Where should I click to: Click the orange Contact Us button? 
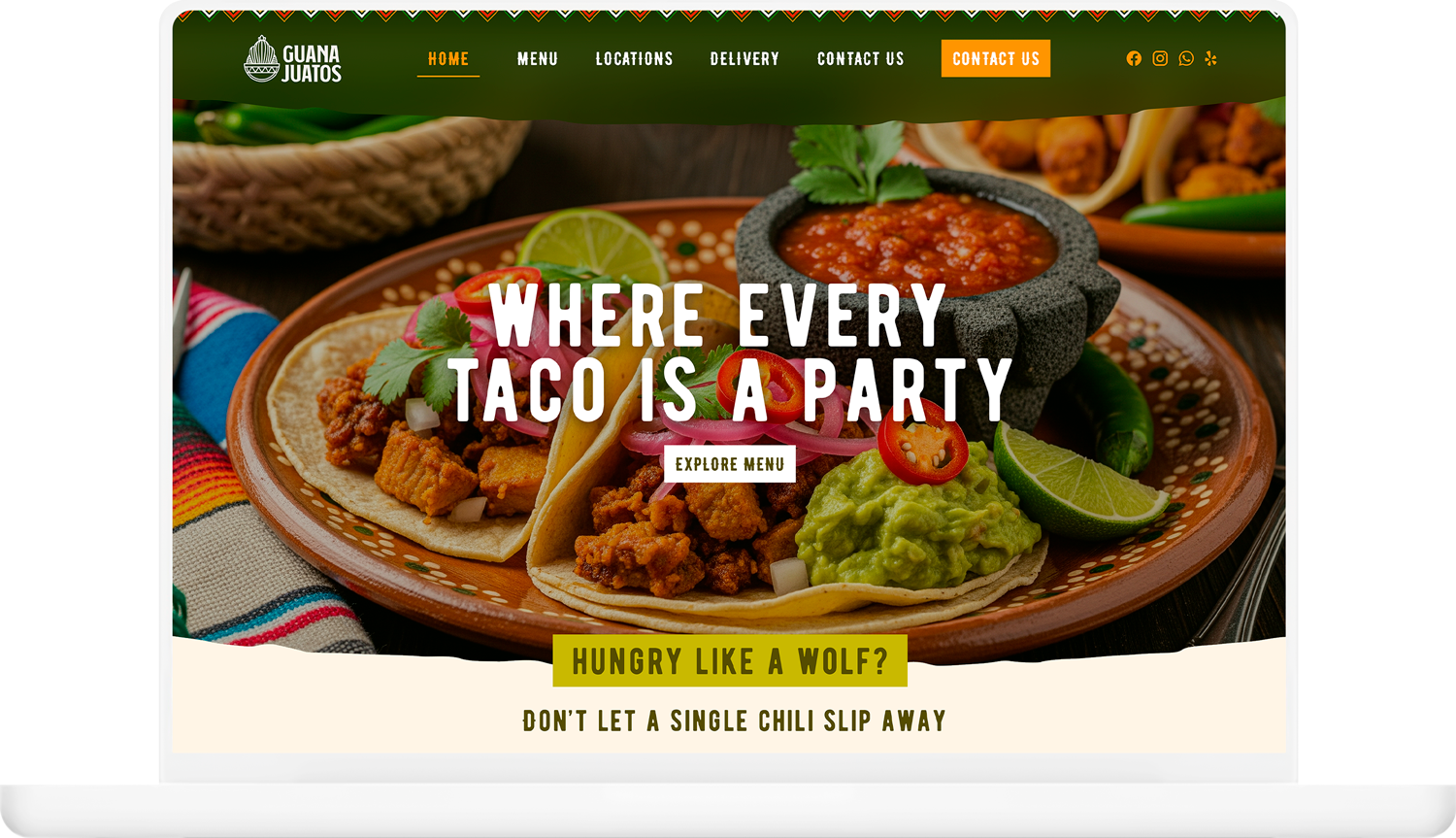pos(996,58)
